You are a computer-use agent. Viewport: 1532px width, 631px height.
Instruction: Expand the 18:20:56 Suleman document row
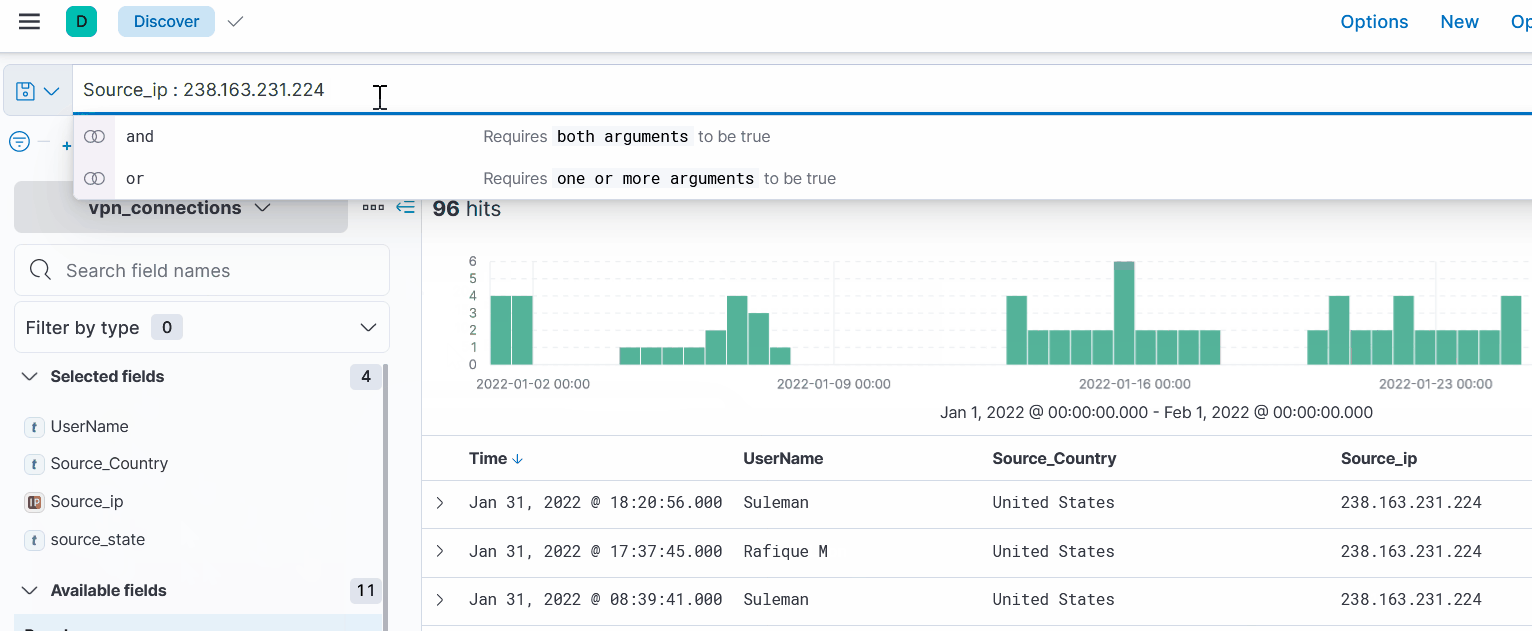point(440,503)
